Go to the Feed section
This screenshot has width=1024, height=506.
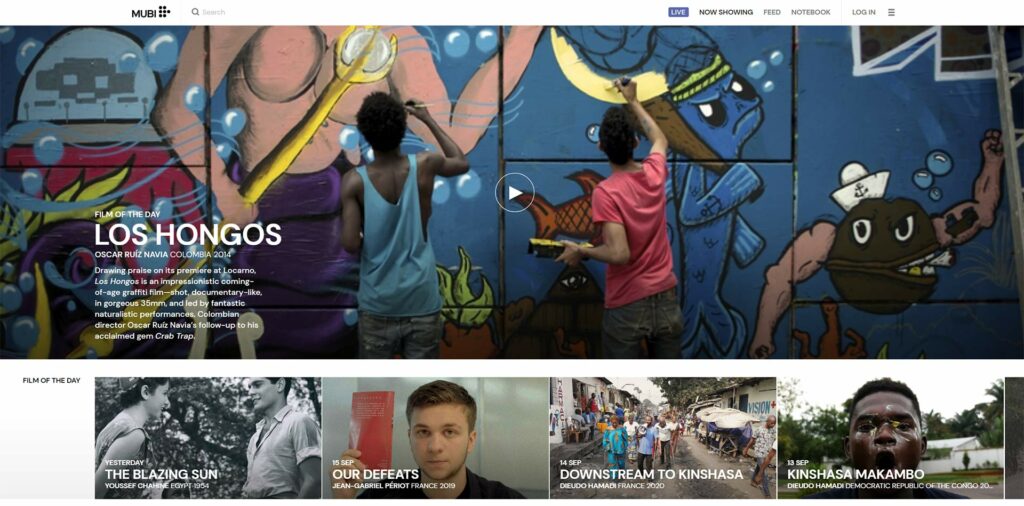[x=772, y=12]
